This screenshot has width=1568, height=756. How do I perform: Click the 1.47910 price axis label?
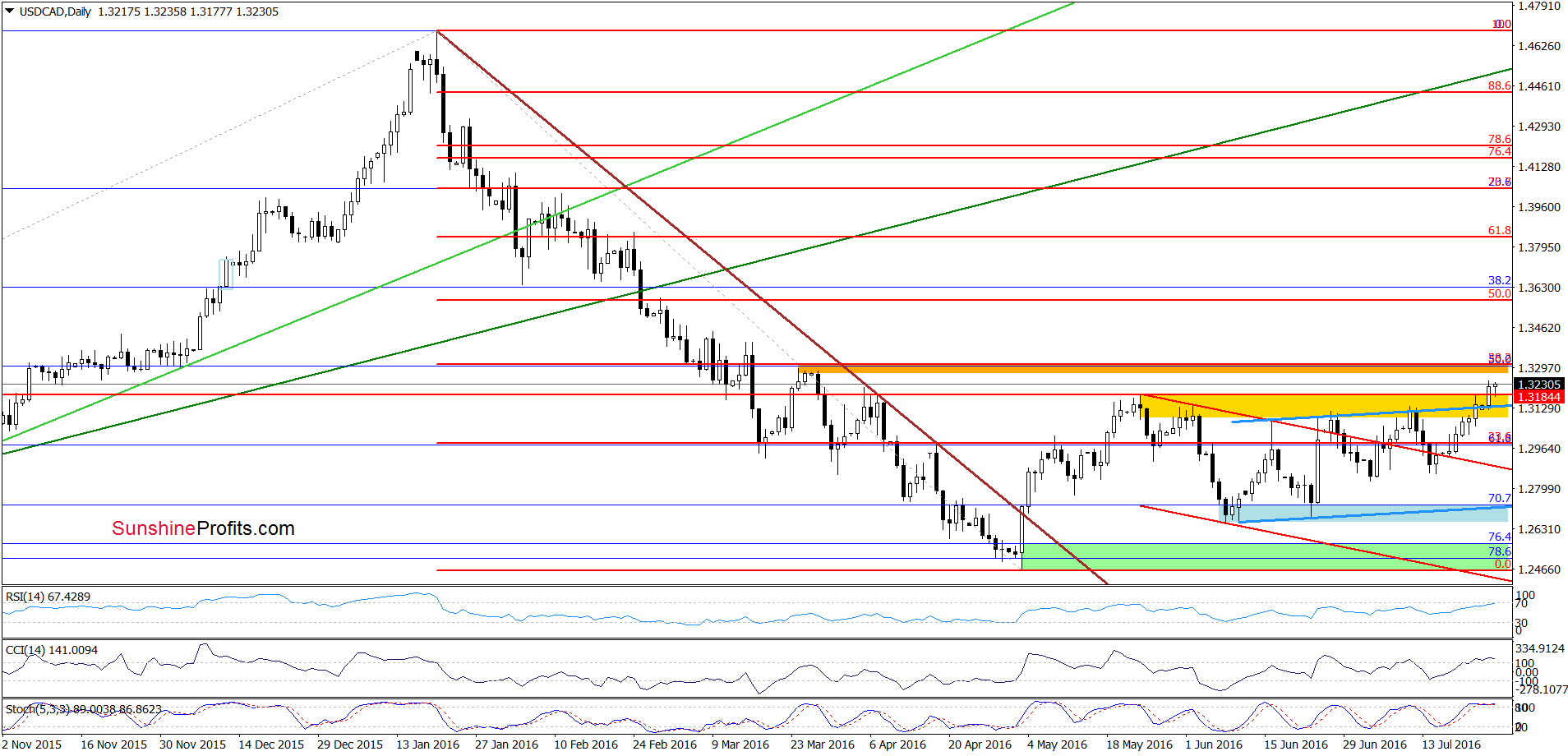tap(1538, 6)
